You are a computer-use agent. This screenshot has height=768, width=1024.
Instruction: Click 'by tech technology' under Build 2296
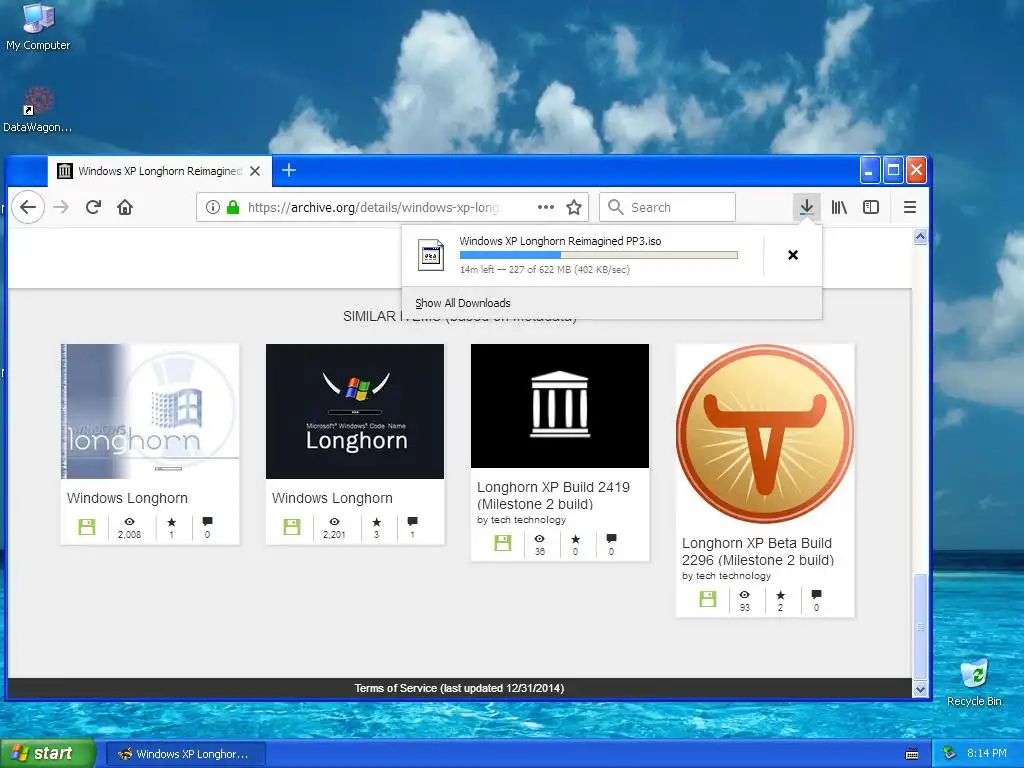point(726,576)
